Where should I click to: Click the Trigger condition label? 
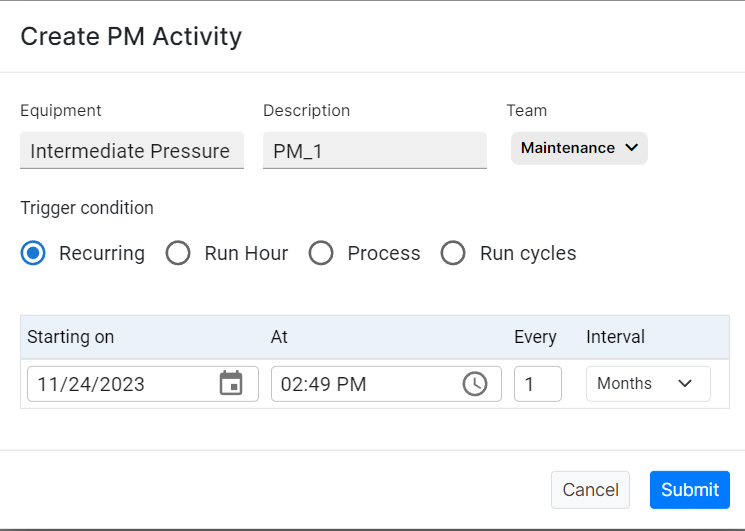pos(87,208)
